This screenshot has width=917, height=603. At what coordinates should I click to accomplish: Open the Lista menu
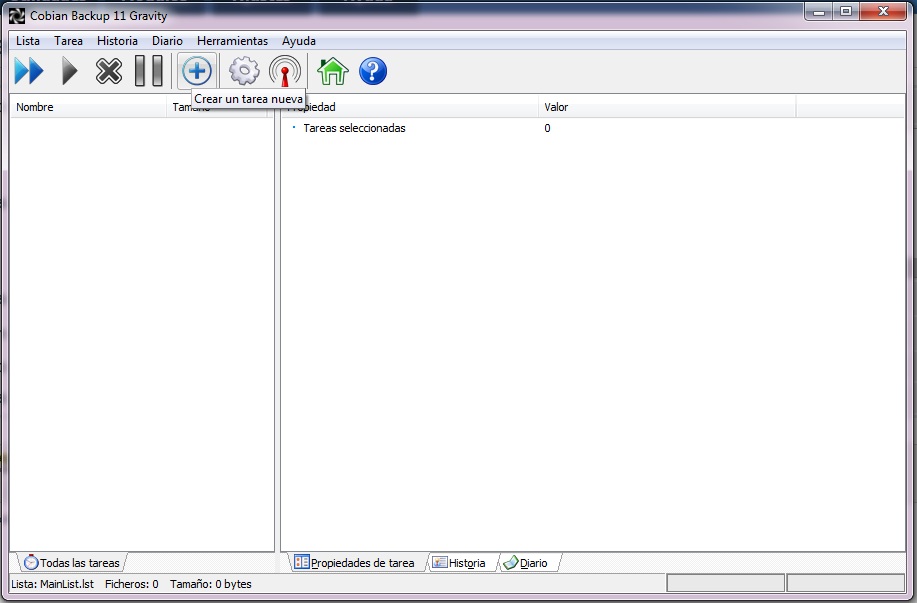[x=28, y=41]
